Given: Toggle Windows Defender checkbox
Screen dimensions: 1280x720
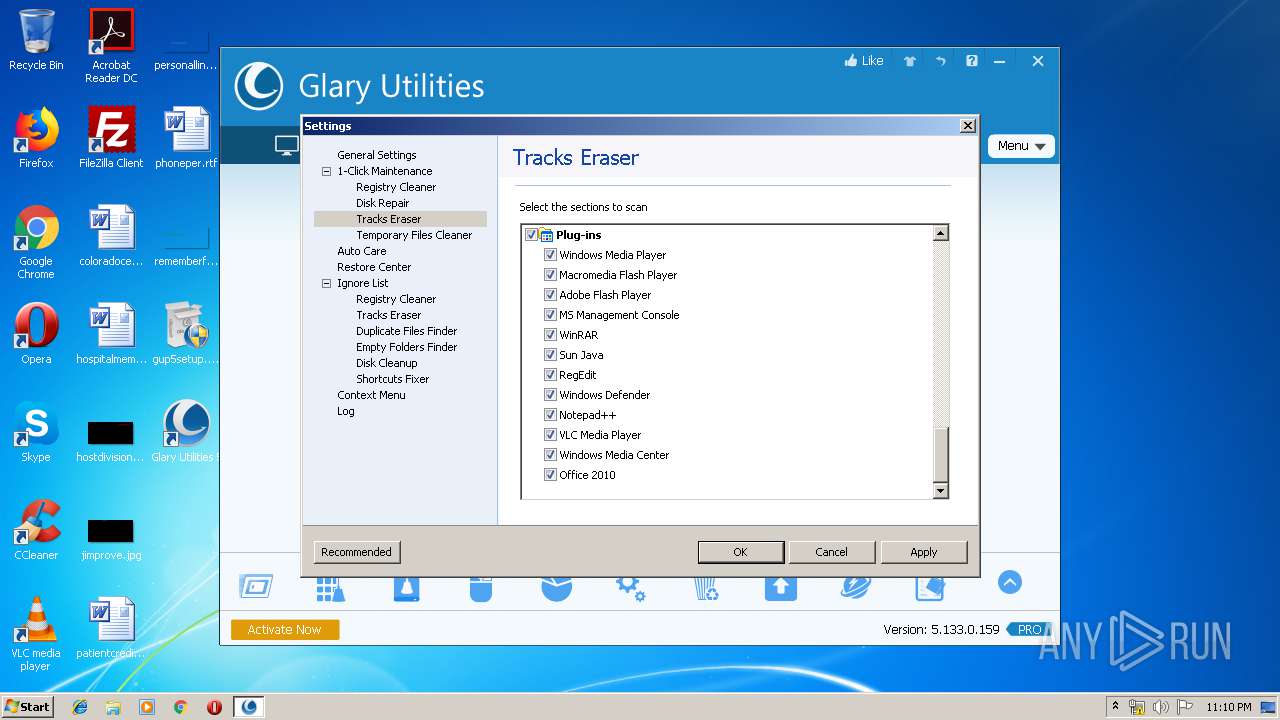Looking at the screenshot, I should pos(550,395).
